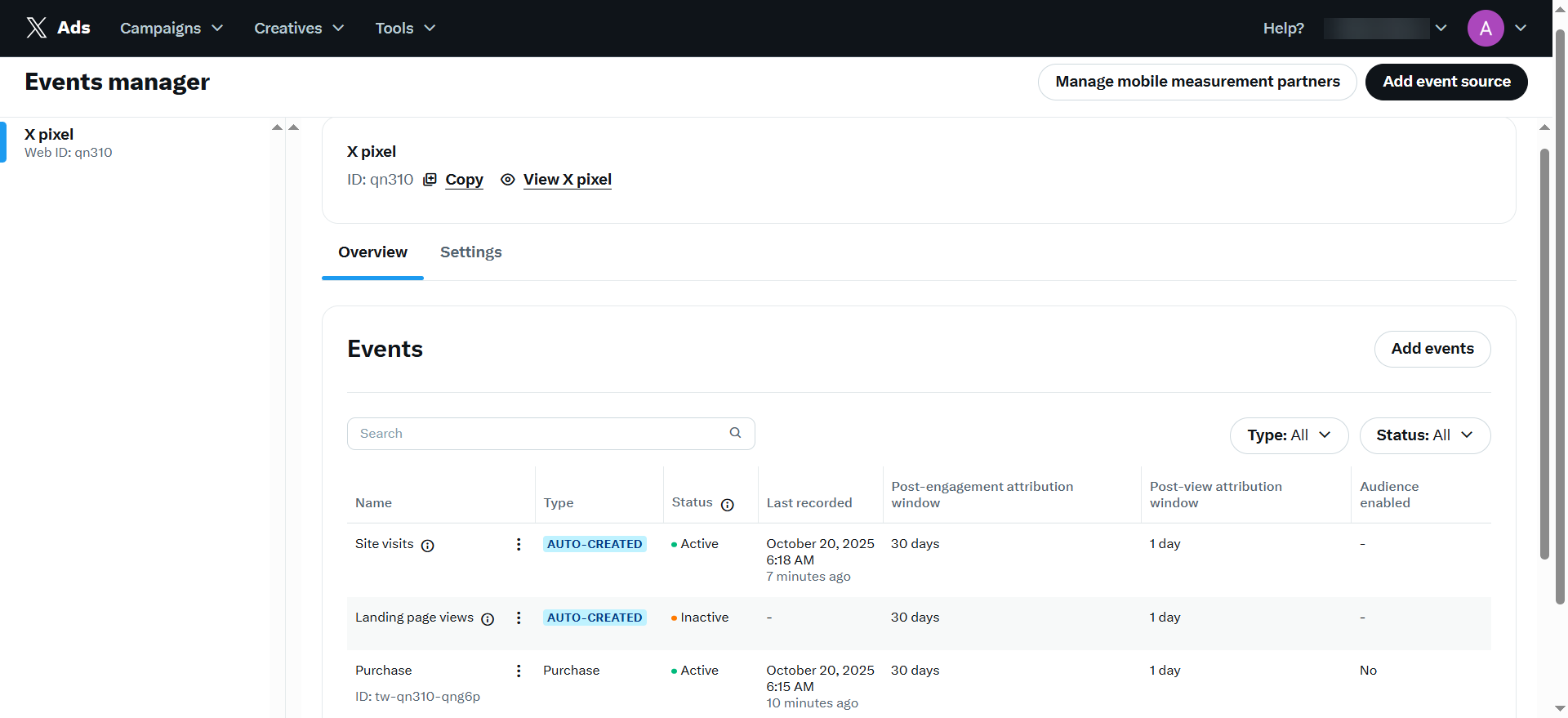Click the Site visits AUTO-CREATED badge
This screenshot has height=718, width=1568.
(x=595, y=544)
